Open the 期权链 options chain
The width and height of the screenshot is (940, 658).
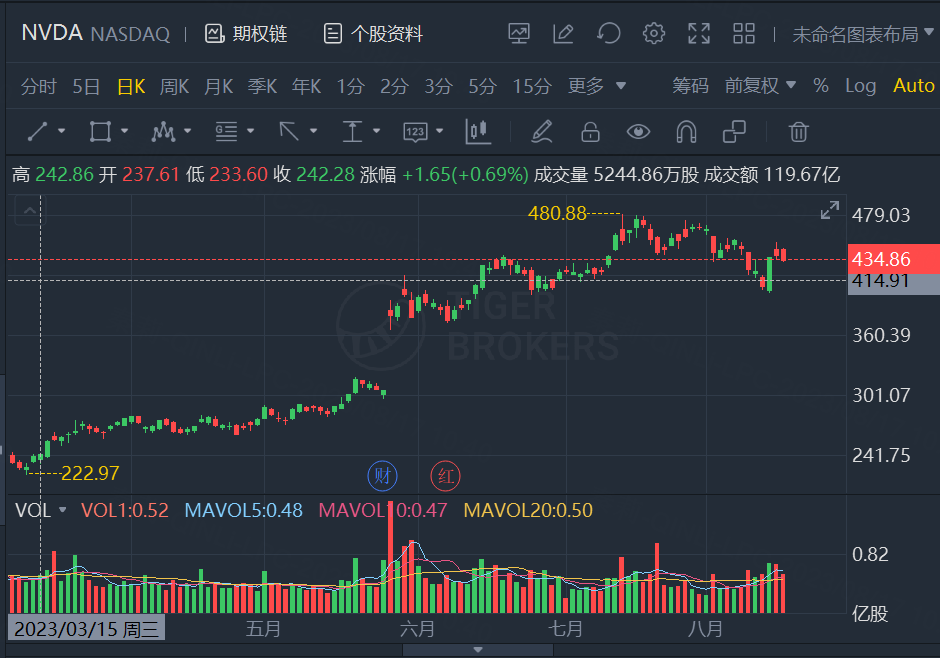(246, 34)
